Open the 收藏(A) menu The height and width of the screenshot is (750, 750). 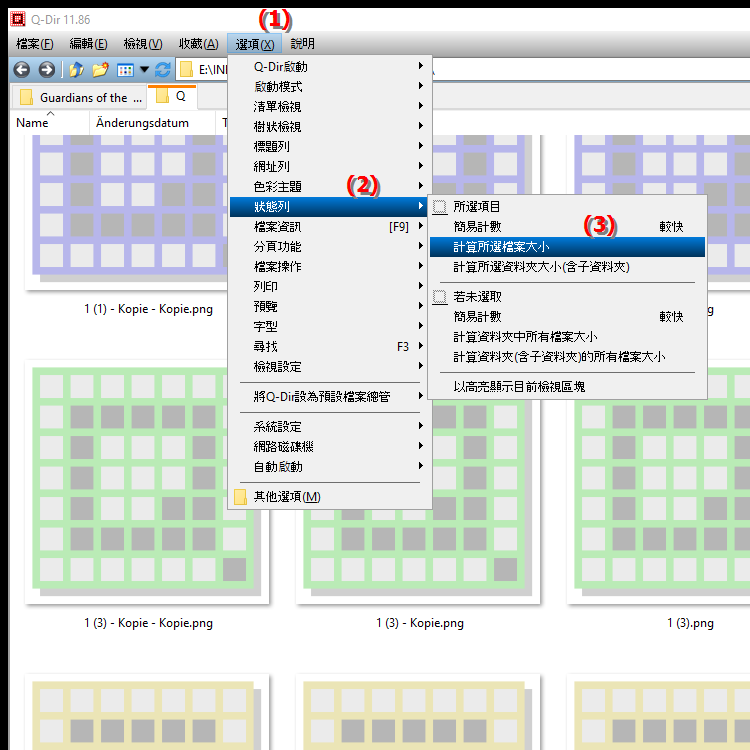(x=199, y=44)
